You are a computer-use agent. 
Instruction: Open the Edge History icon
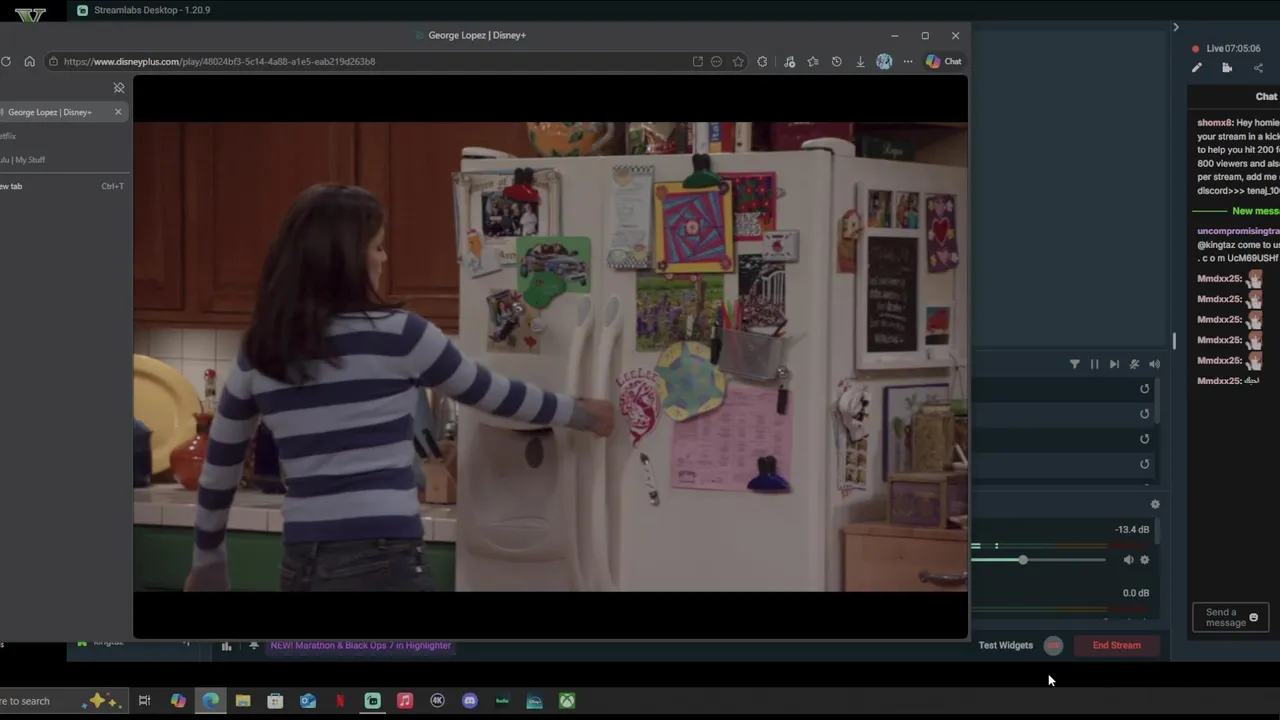coord(837,61)
